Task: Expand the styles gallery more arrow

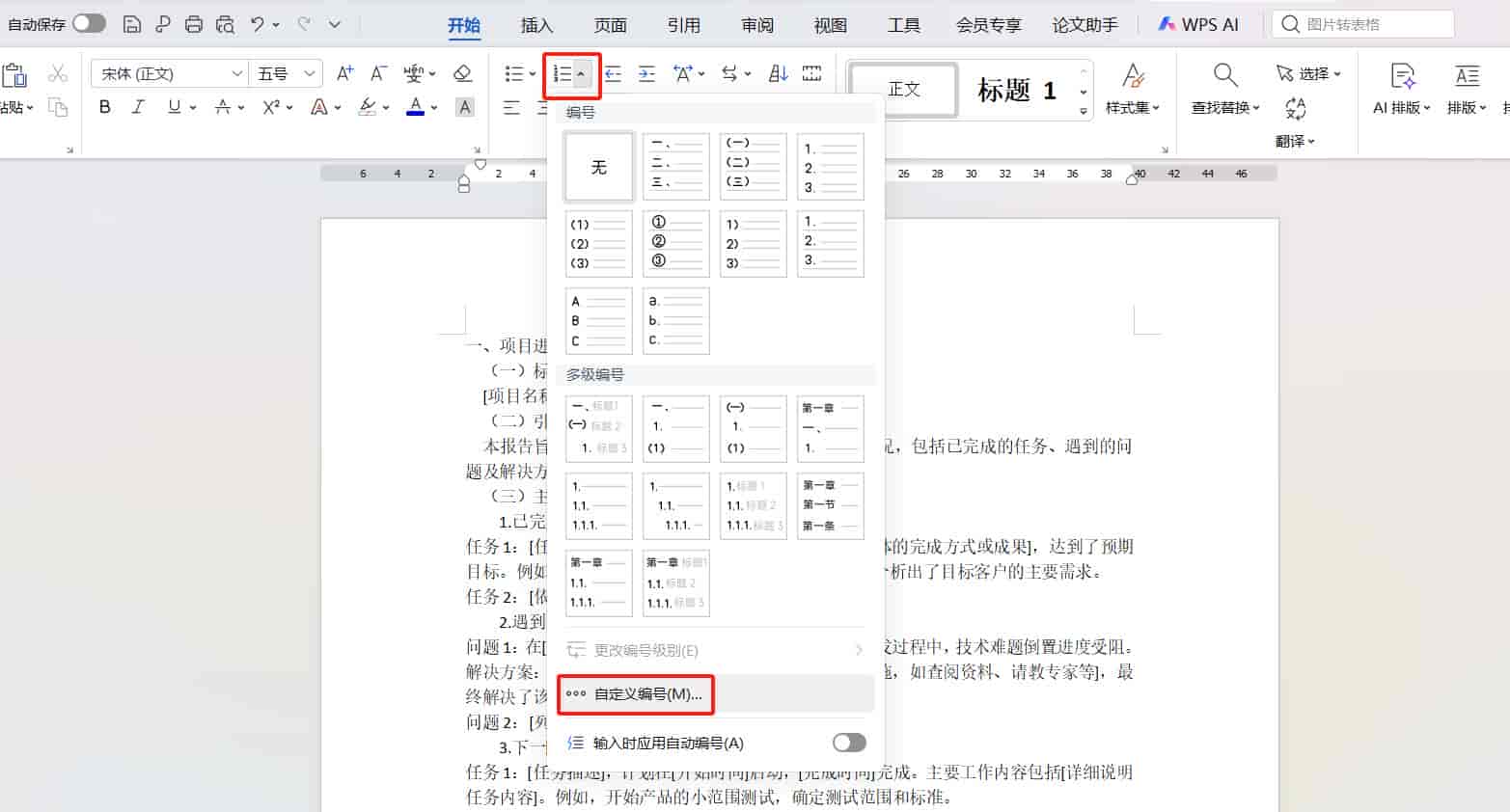Action: [x=1084, y=112]
